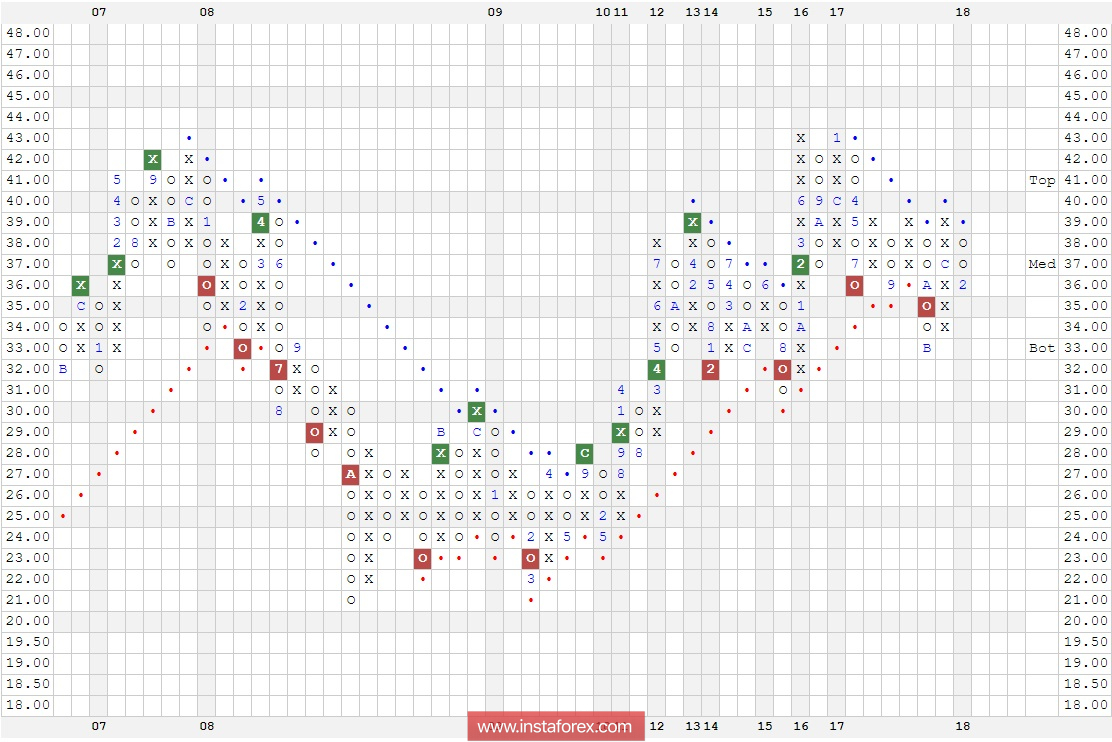
Task: Click the green 2 cell at 37.00
Action: pos(801,264)
